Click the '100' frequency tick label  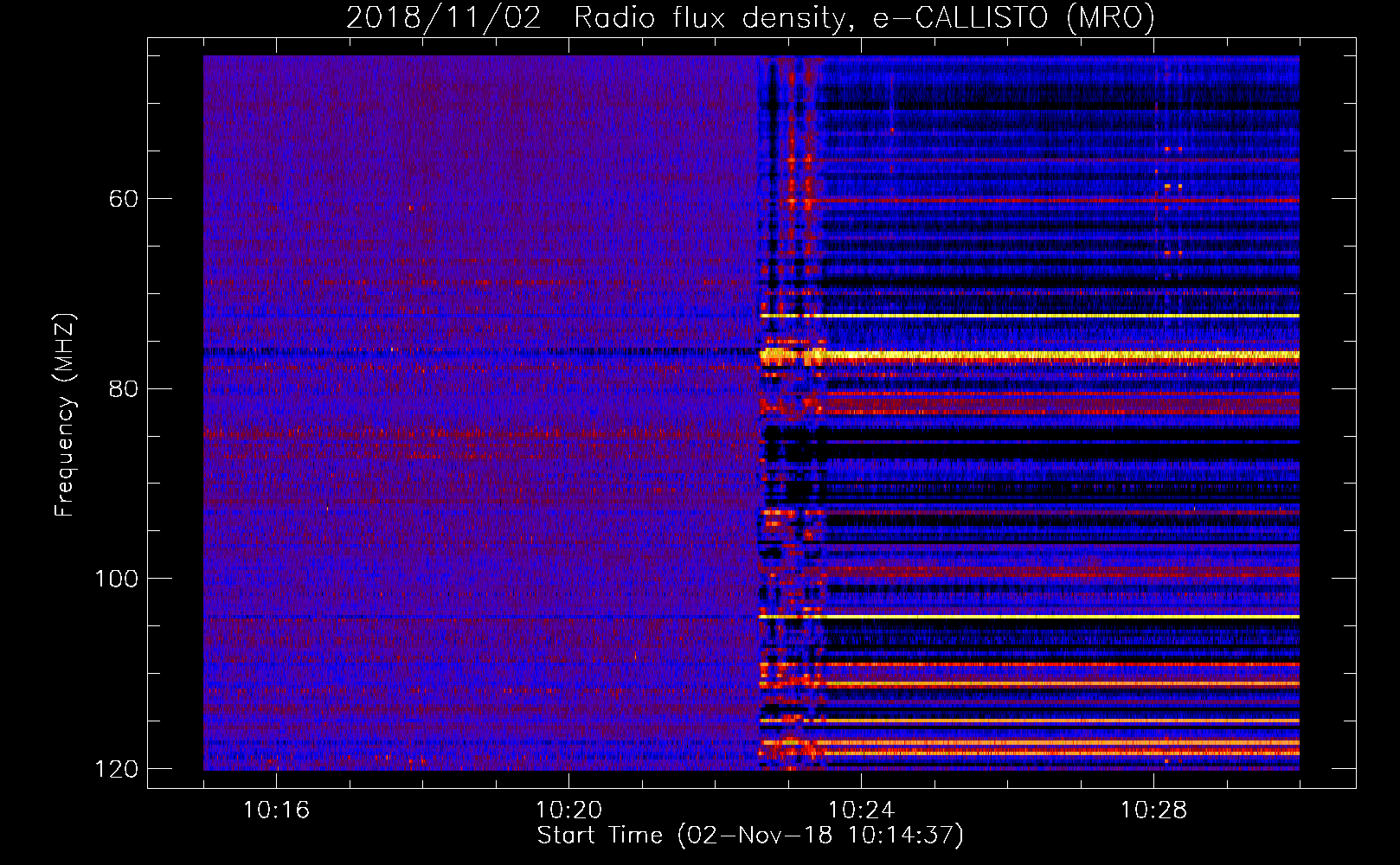click(116, 579)
